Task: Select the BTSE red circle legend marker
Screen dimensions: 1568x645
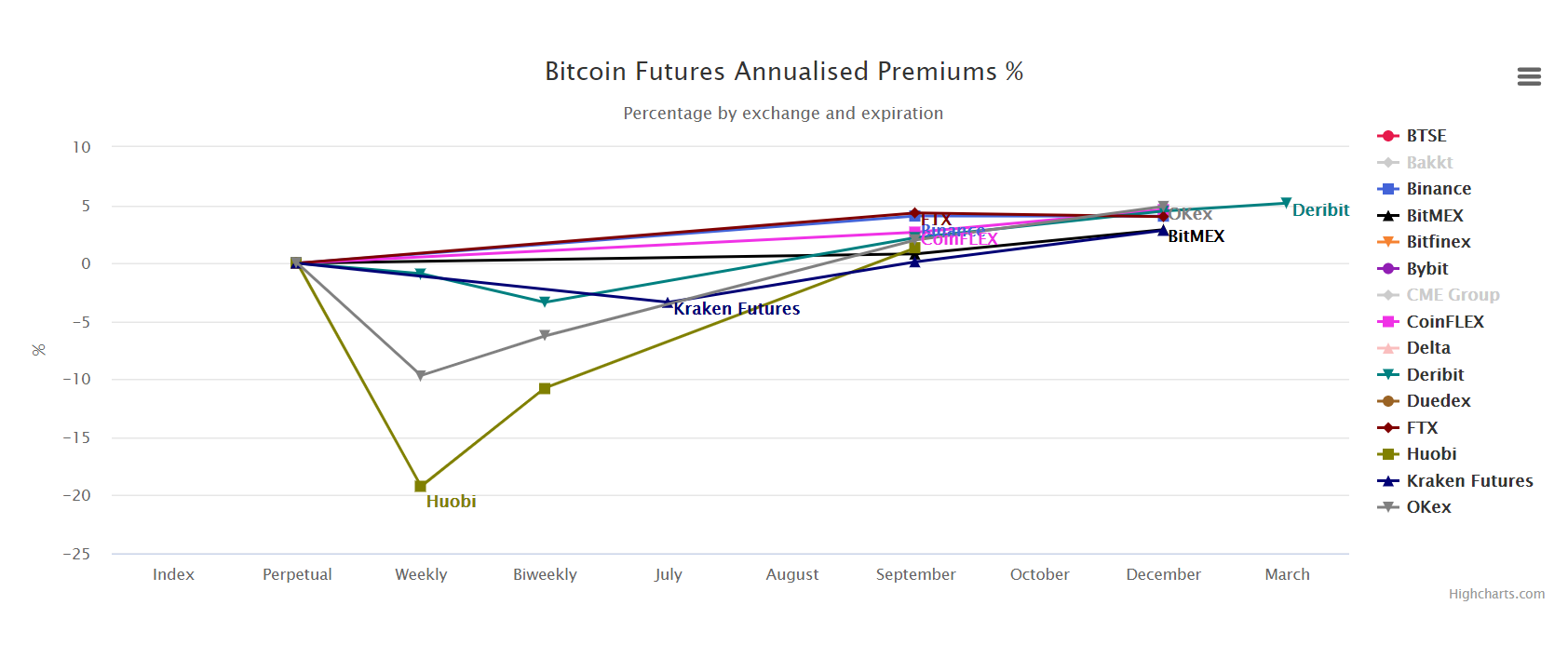Action: (1387, 135)
